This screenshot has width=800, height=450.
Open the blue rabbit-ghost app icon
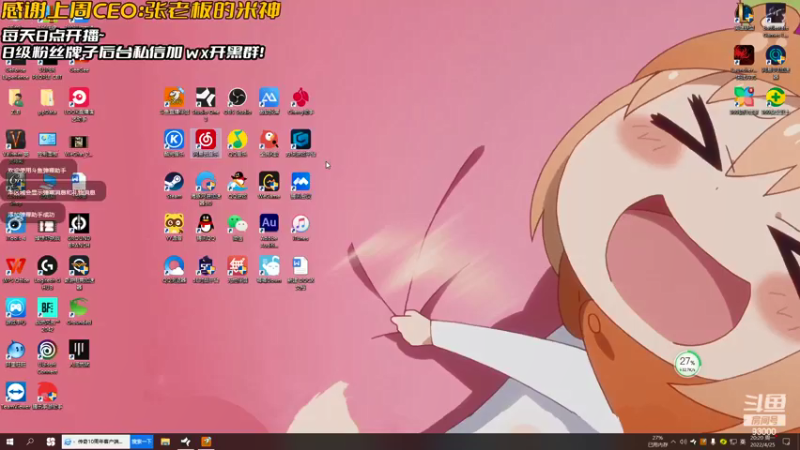coord(269,266)
